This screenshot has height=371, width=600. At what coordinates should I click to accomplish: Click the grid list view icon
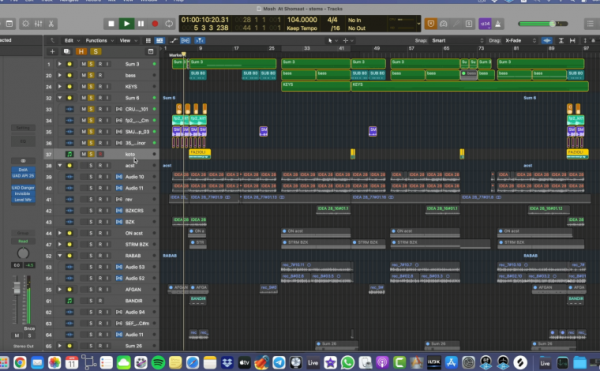point(148,41)
